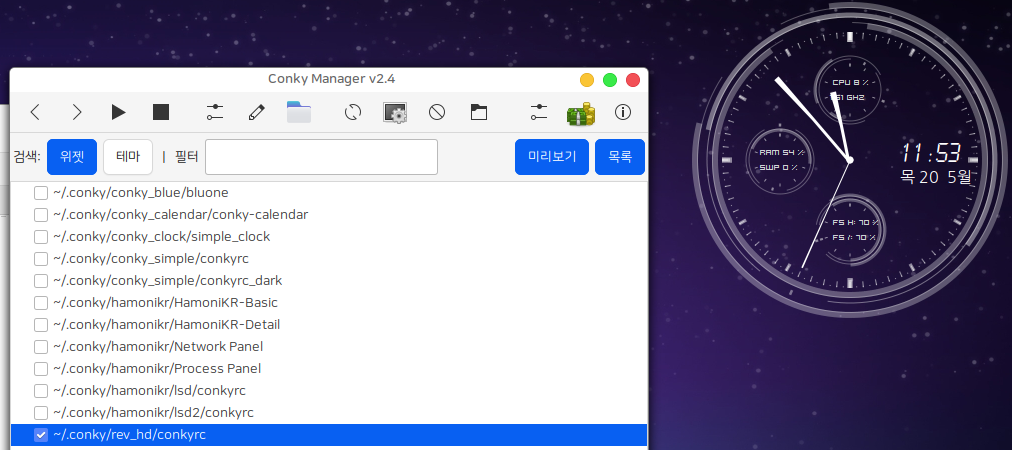Open the theme folder with the blue folder icon
Screen dimensions: 1012x450
click(x=298, y=112)
